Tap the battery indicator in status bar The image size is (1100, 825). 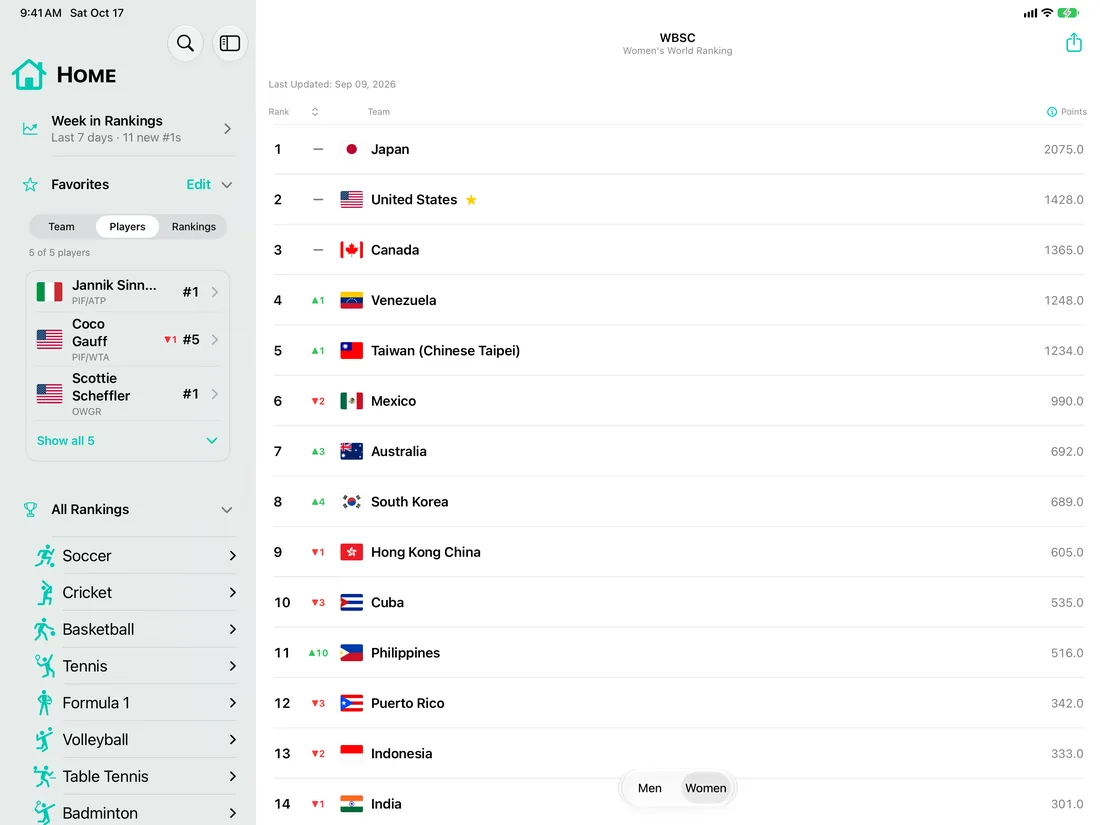click(1067, 13)
